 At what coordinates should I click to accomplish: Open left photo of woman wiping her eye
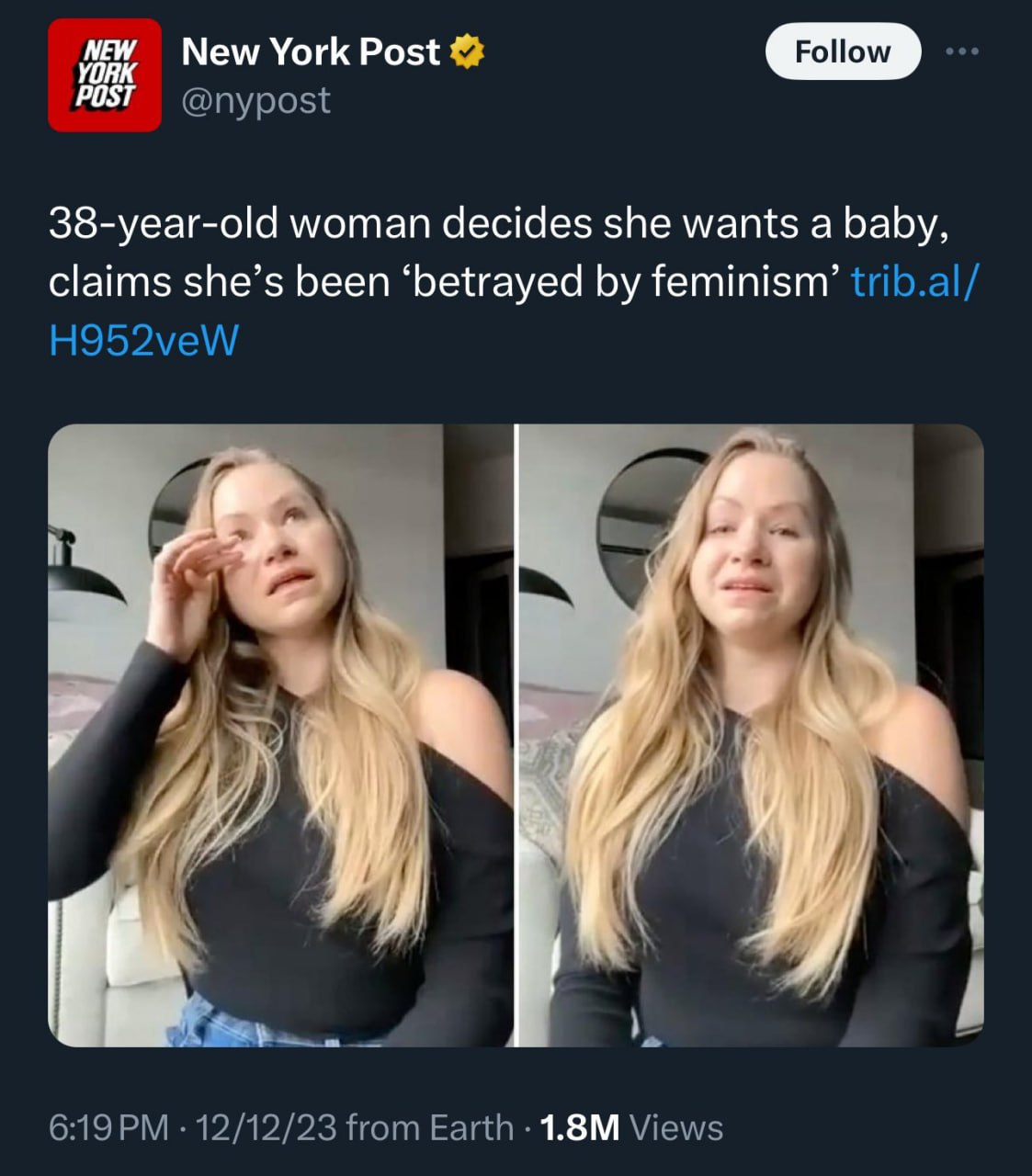[280, 735]
